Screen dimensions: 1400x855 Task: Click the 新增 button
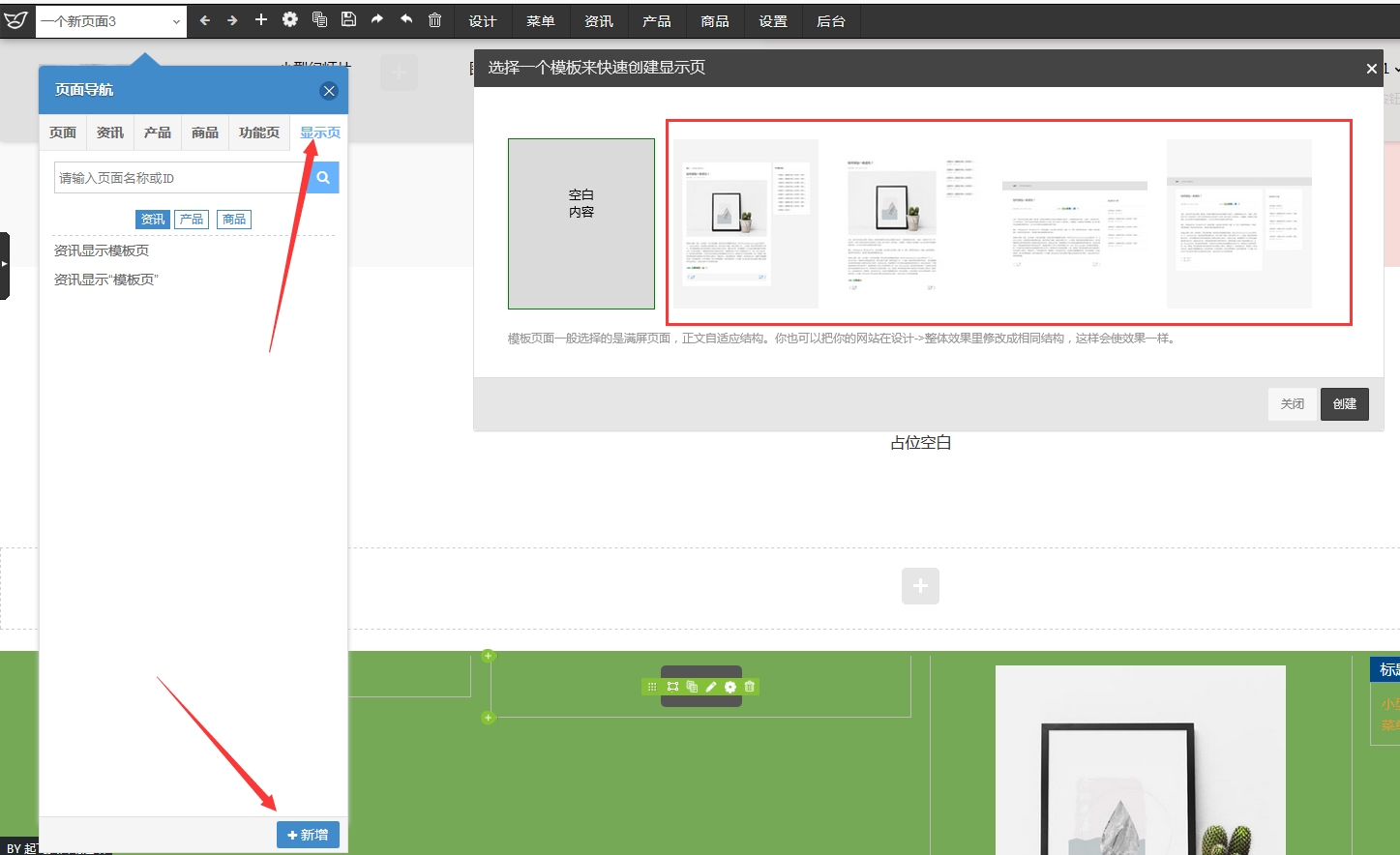pyautogui.click(x=308, y=835)
